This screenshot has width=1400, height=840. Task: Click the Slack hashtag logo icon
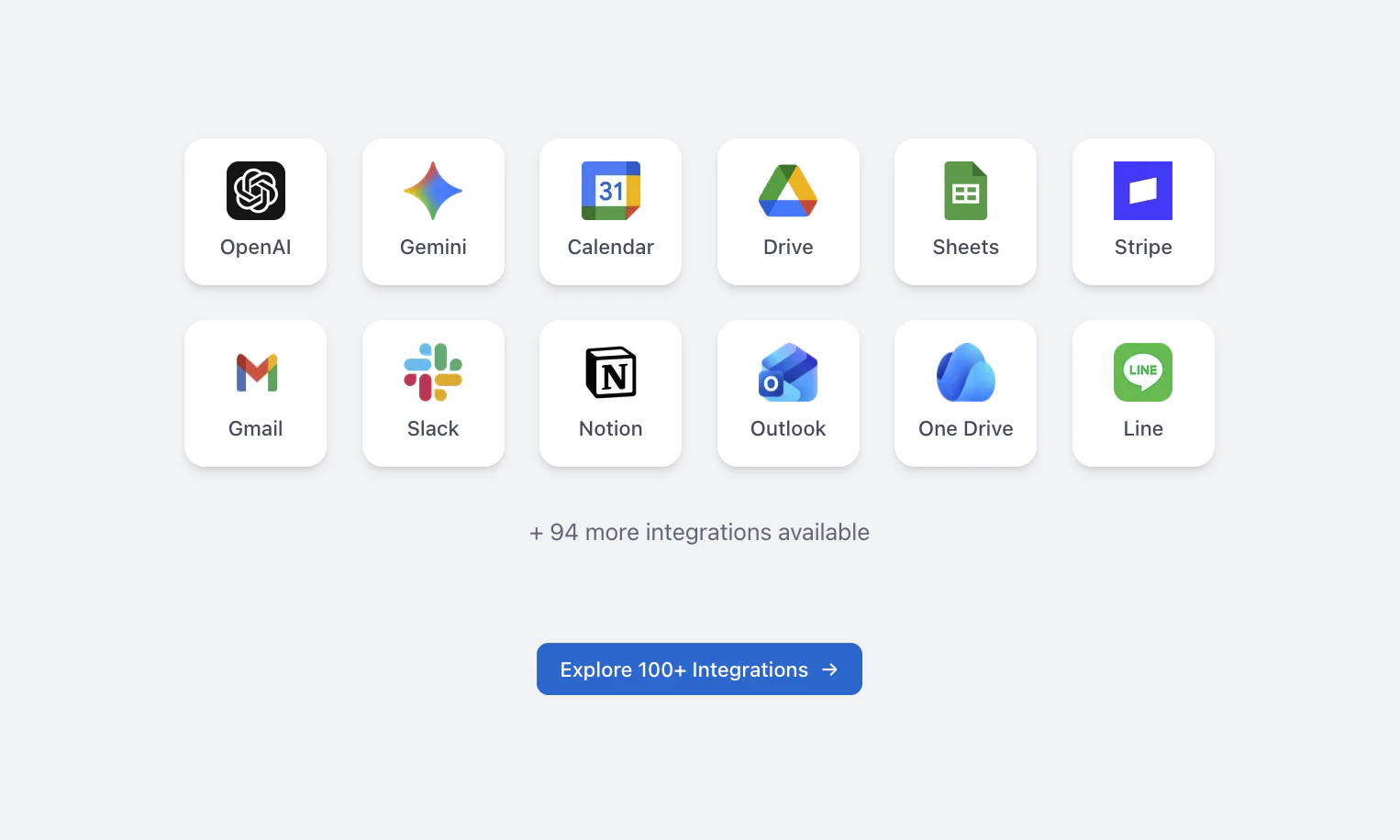click(x=433, y=372)
